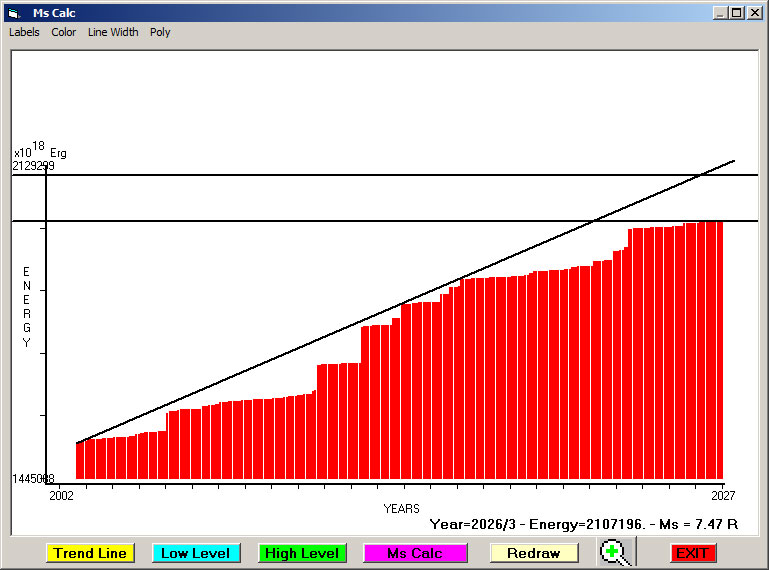Open the Line Width menu
This screenshot has width=769, height=570.
coord(113,32)
